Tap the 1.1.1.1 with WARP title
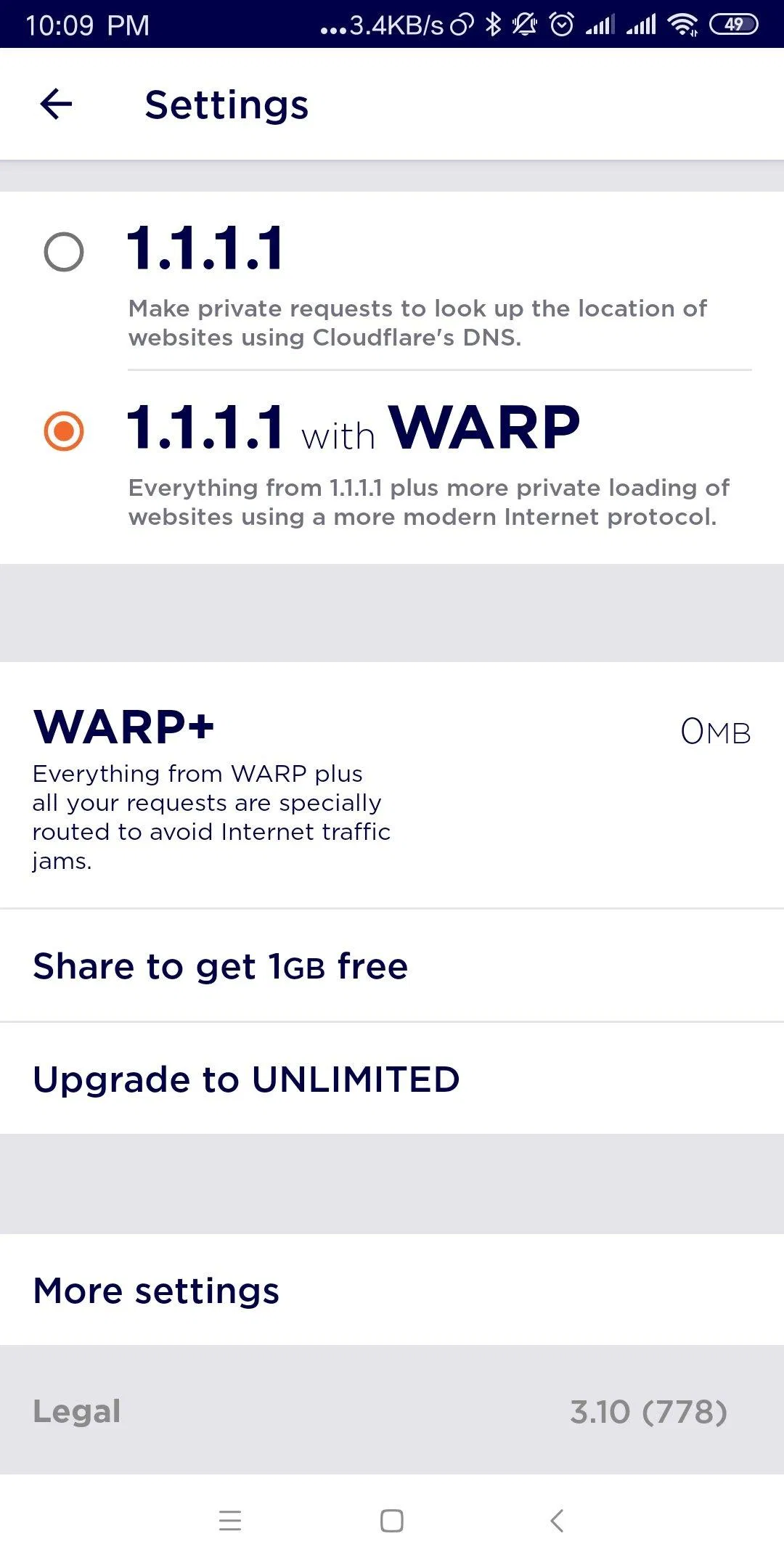The height and width of the screenshot is (1568, 784). pyautogui.click(x=354, y=428)
